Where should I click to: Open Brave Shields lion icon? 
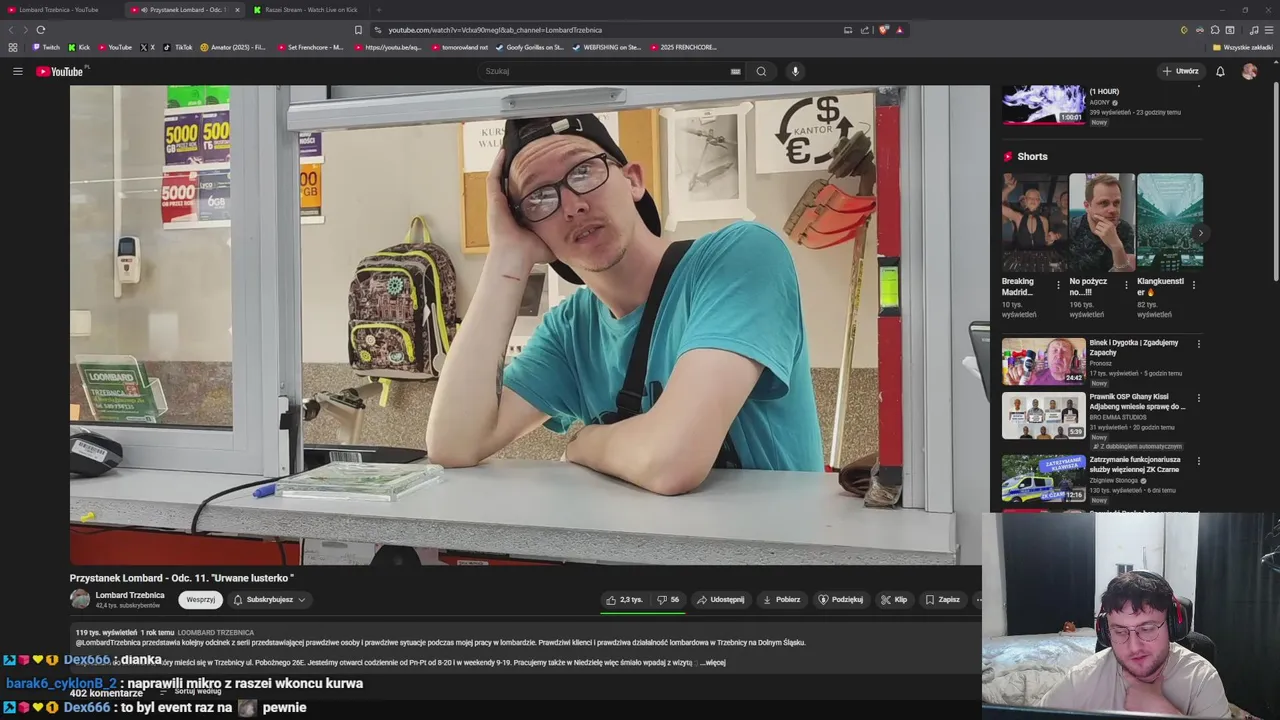coord(883,30)
